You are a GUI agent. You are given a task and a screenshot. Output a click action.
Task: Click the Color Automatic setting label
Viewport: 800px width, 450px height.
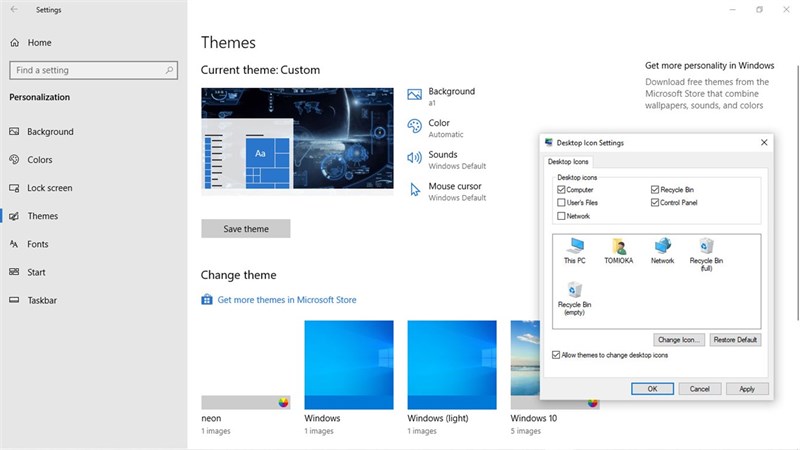446,128
